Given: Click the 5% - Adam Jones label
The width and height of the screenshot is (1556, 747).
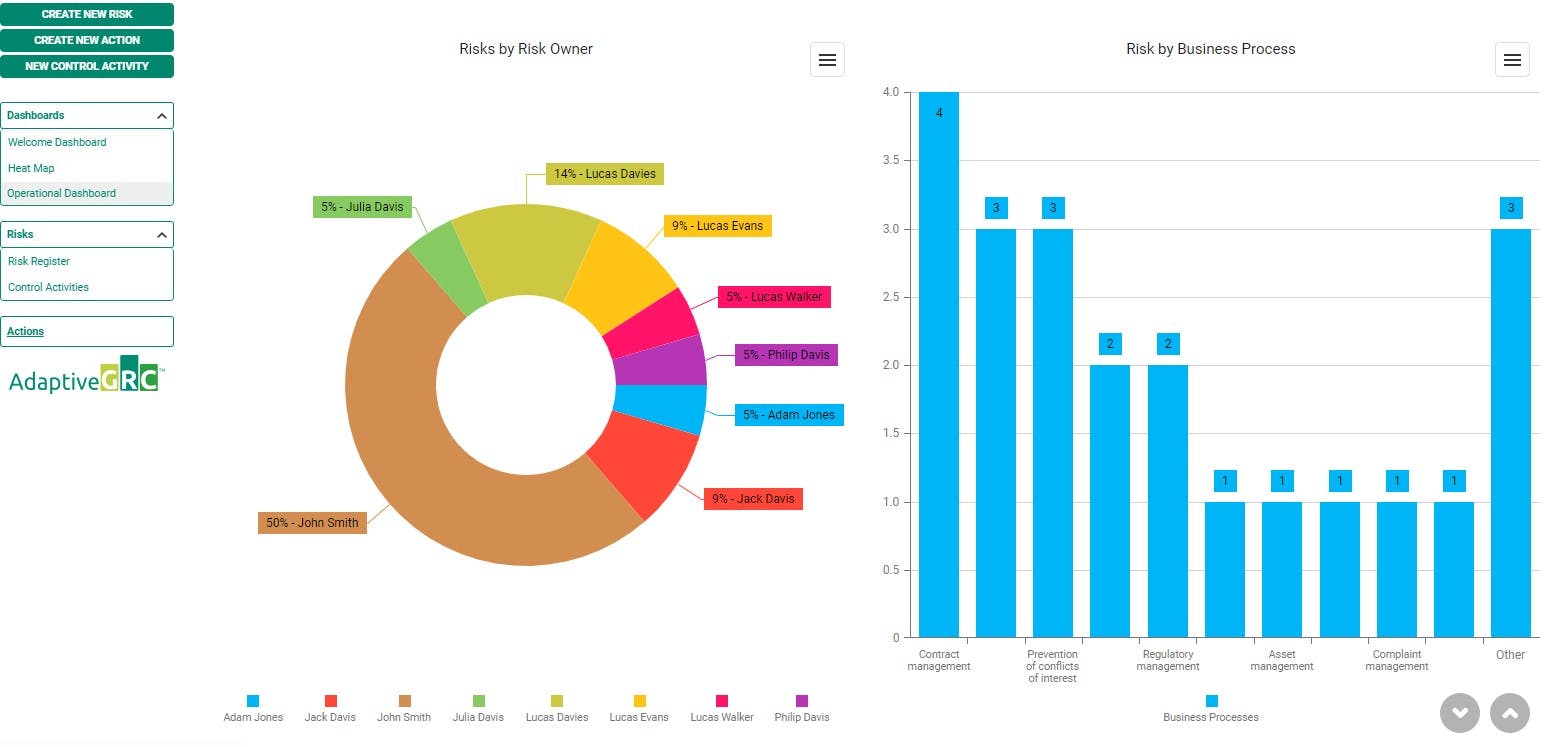Looking at the screenshot, I should (789, 414).
